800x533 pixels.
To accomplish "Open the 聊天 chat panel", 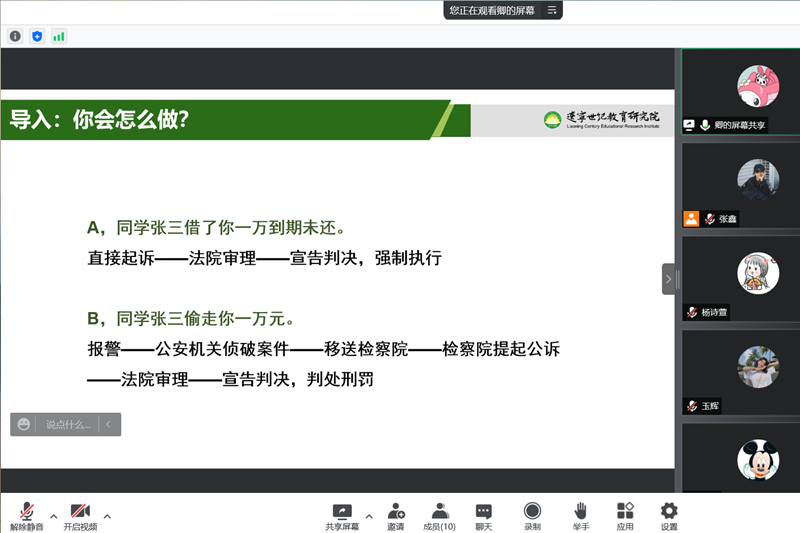I will (x=484, y=515).
